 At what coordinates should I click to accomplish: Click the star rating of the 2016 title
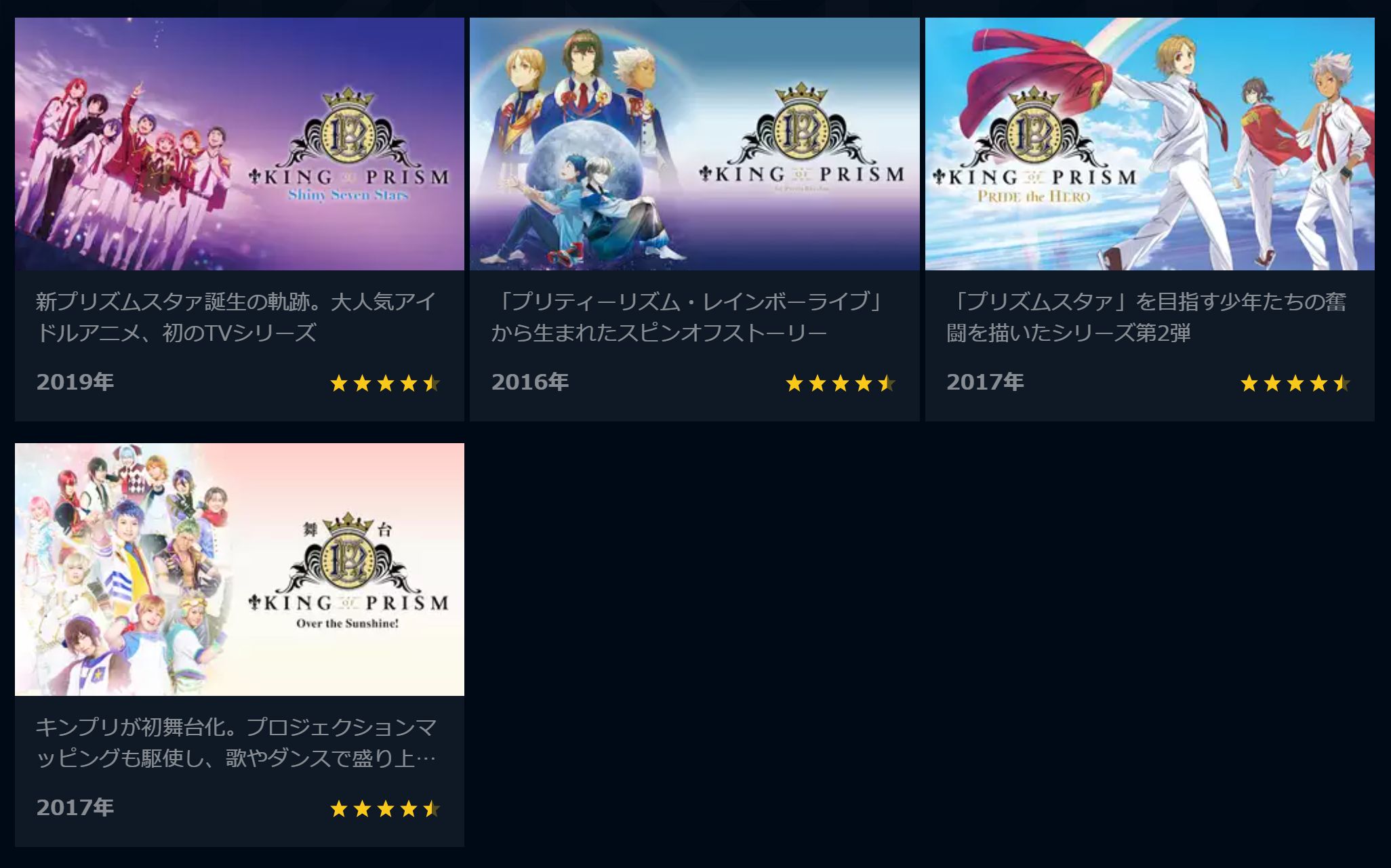841,384
